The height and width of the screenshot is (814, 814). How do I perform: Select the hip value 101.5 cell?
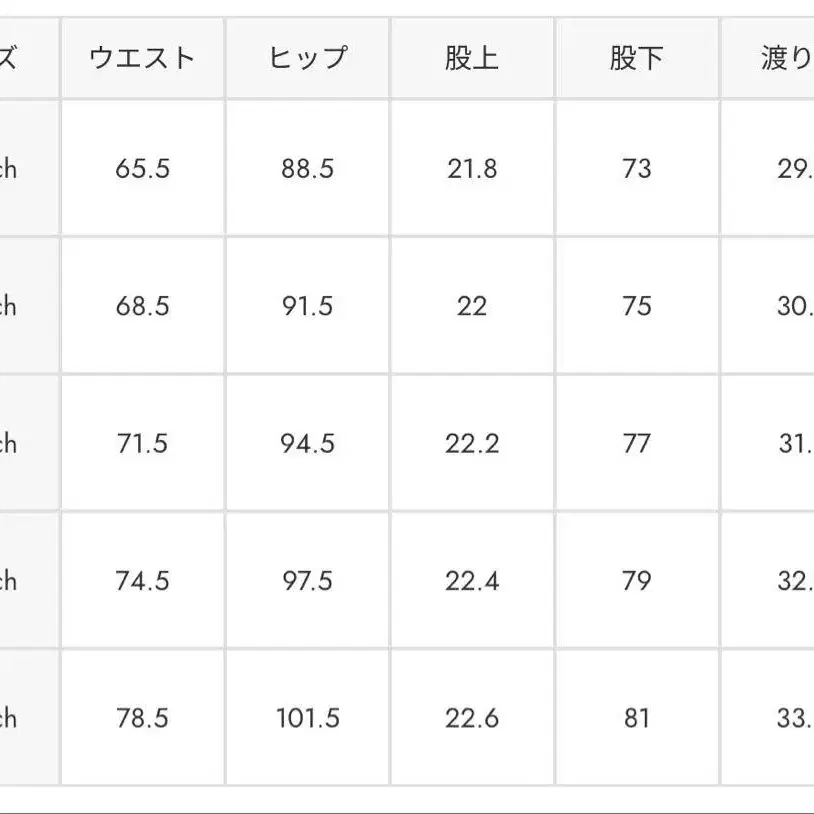coord(307,717)
